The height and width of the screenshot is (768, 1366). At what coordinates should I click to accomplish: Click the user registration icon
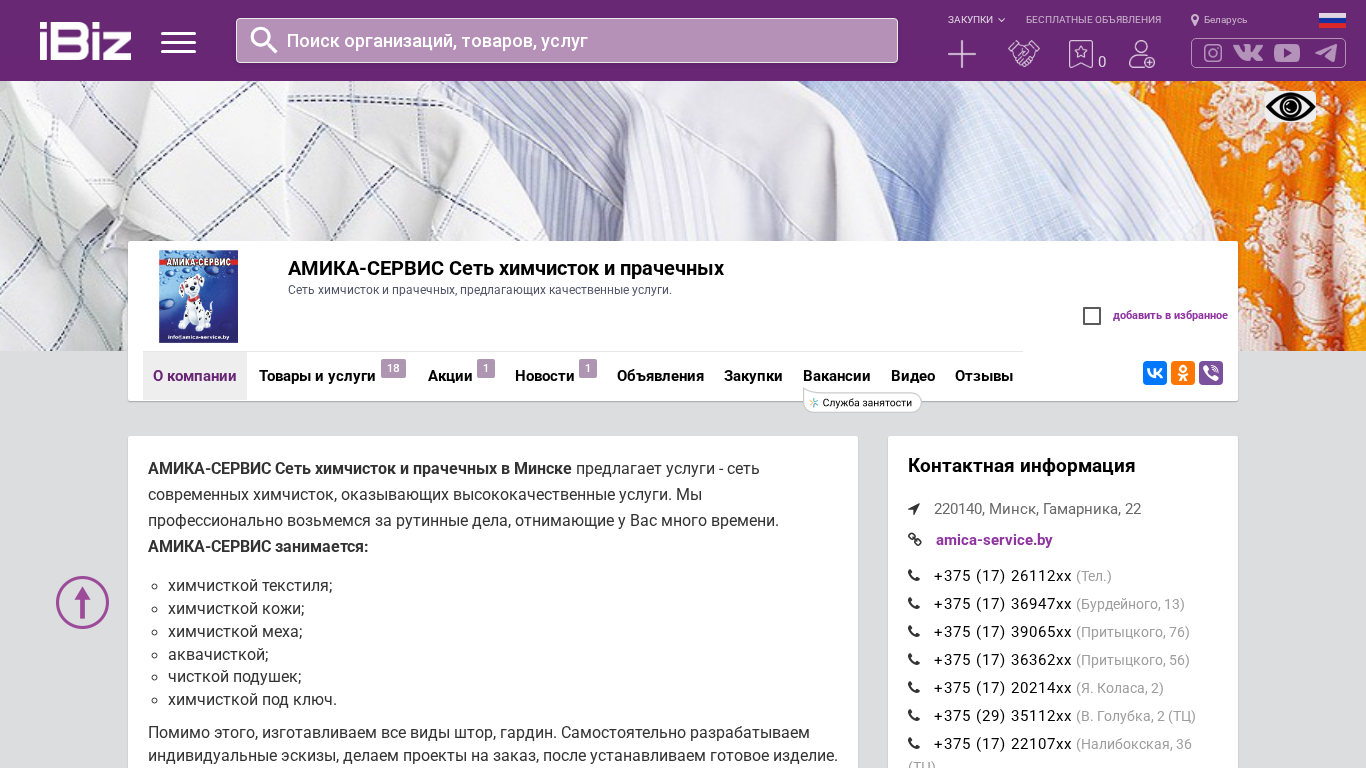[1142, 54]
